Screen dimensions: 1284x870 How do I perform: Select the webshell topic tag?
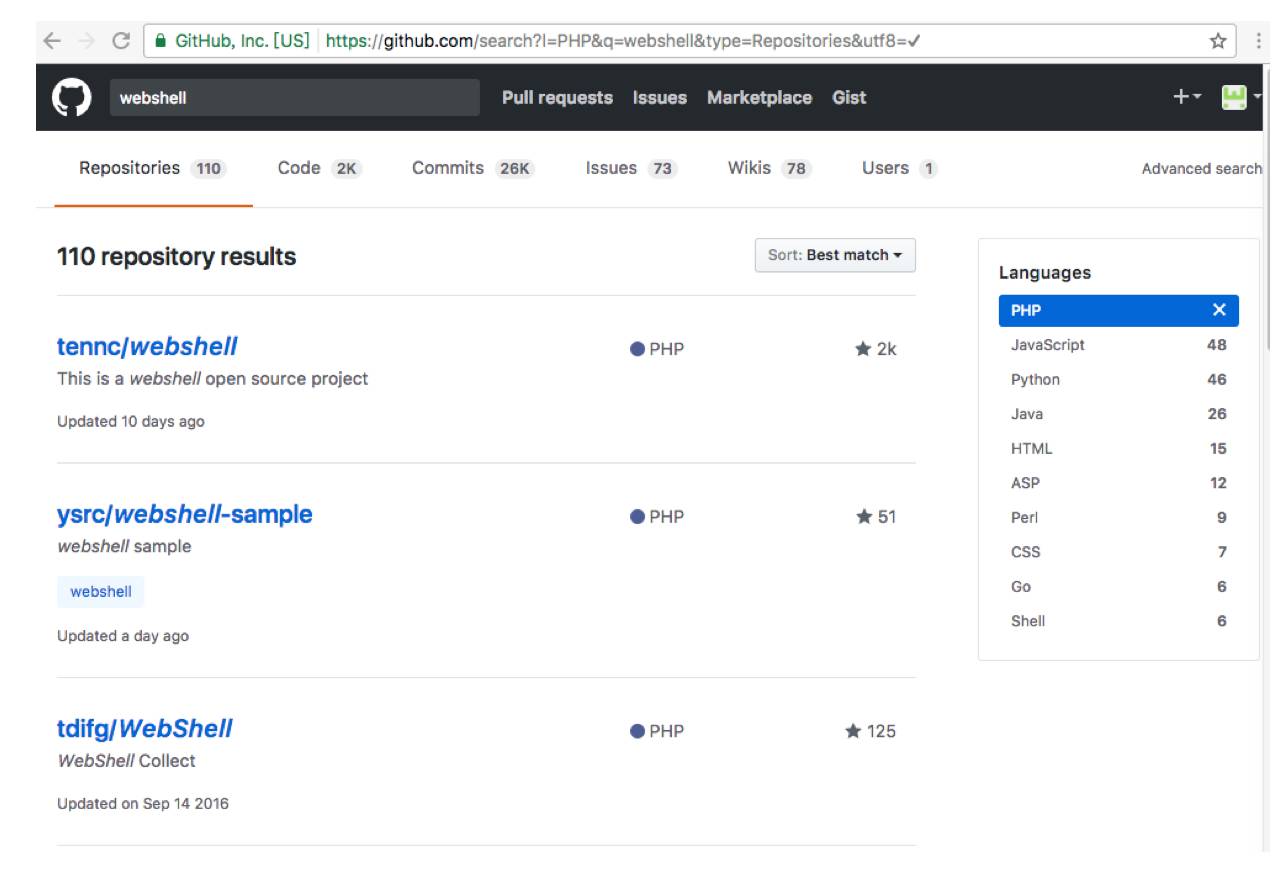[101, 591]
